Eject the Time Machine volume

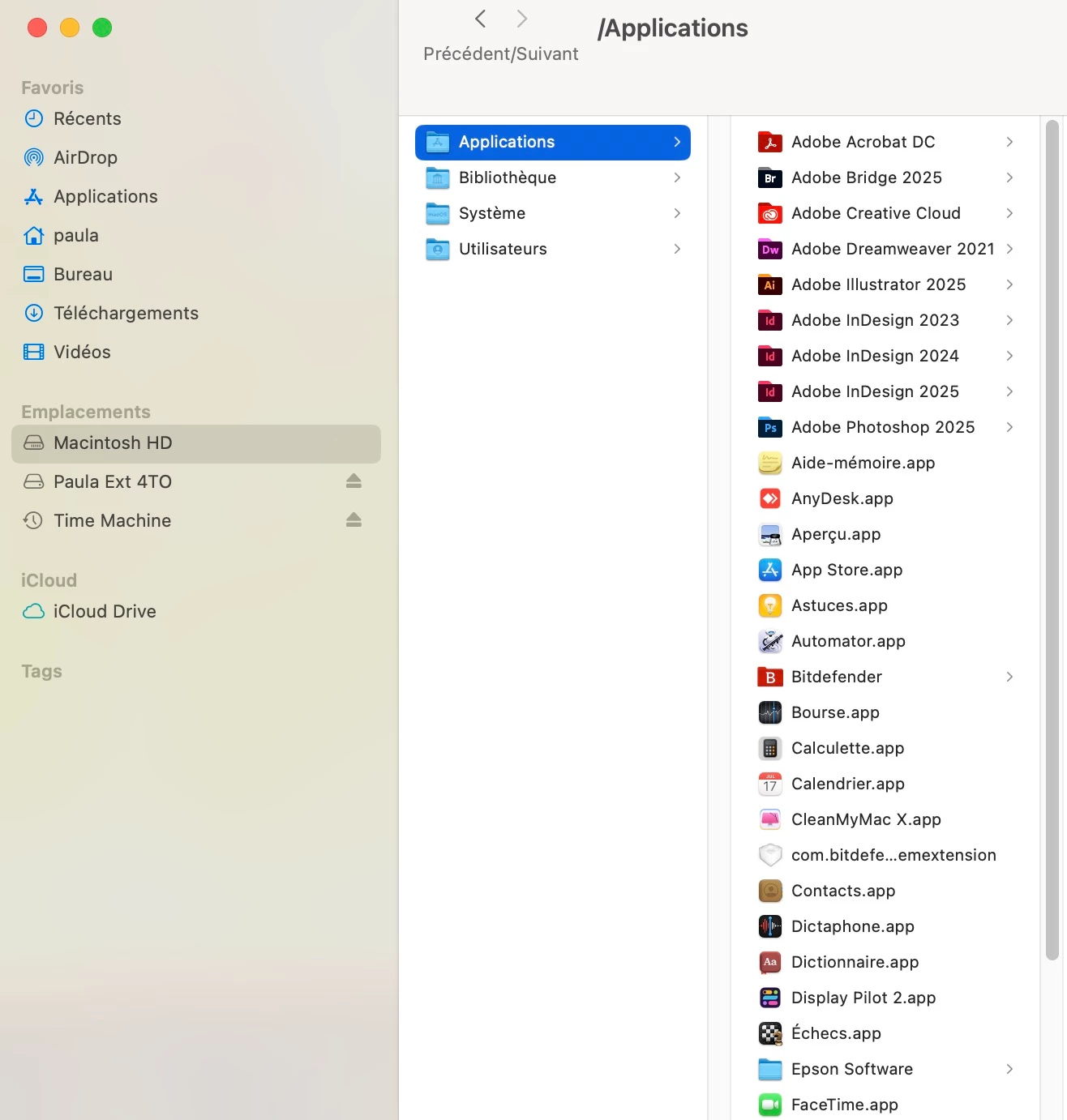[354, 520]
